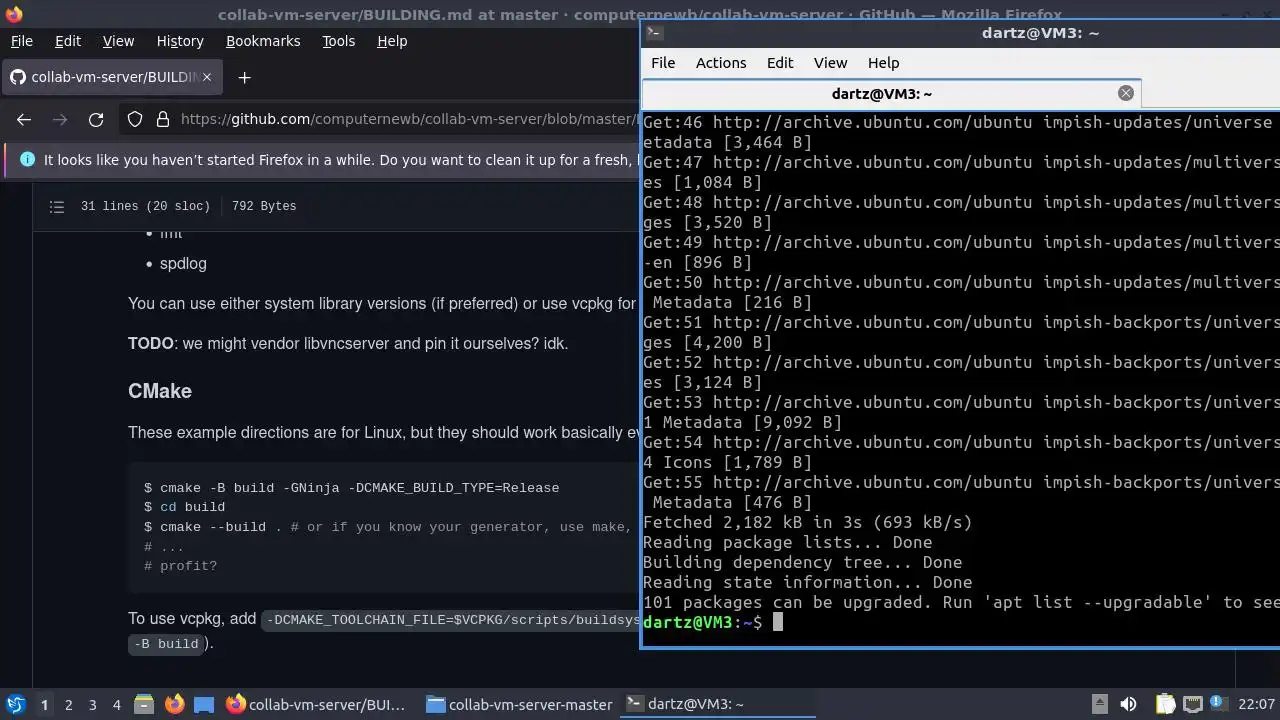Click '101 packages can be upgraded' line
Screen dimensions: 1280x720
(961, 602)
